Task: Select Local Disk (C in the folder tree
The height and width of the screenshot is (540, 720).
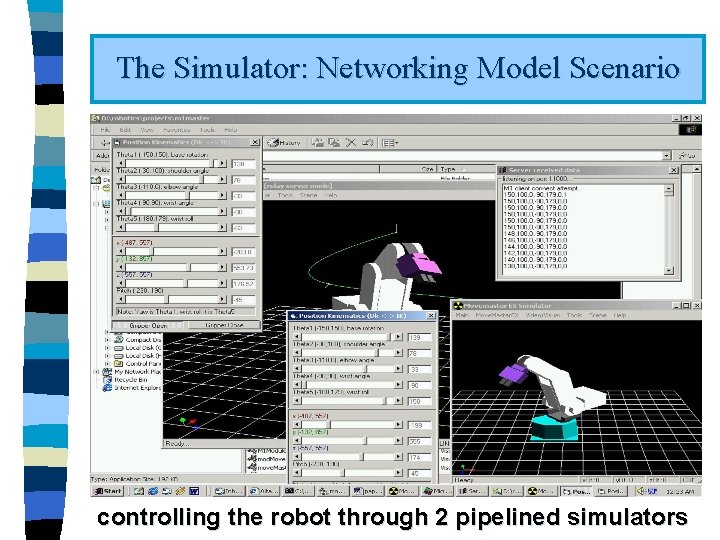Action: point(138,348)
